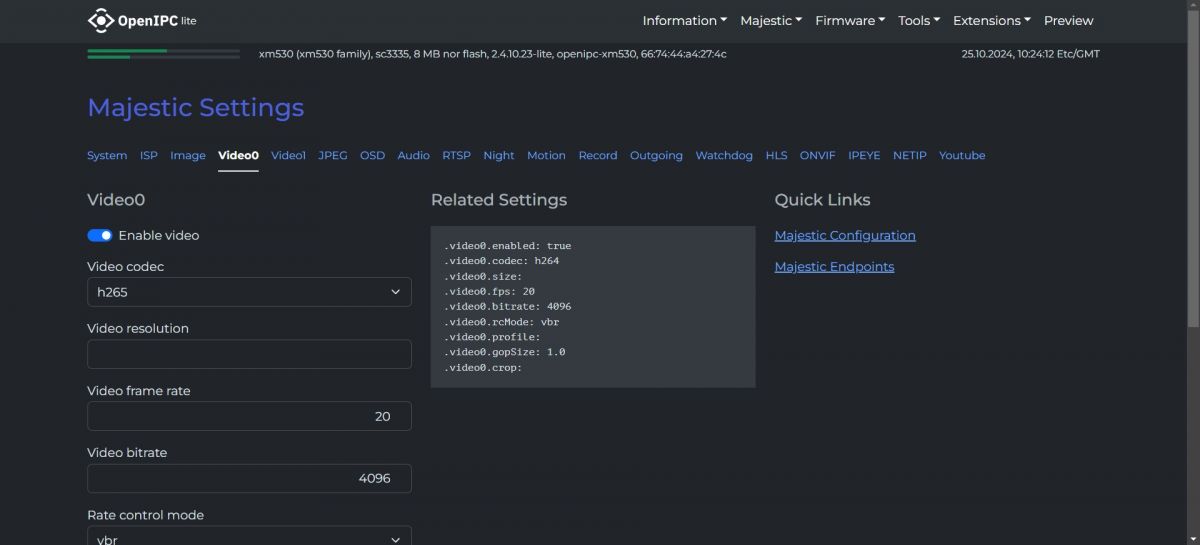Switch to the ONVIF tab
This screenshot has width=1200, height=545.
[818, 155]
